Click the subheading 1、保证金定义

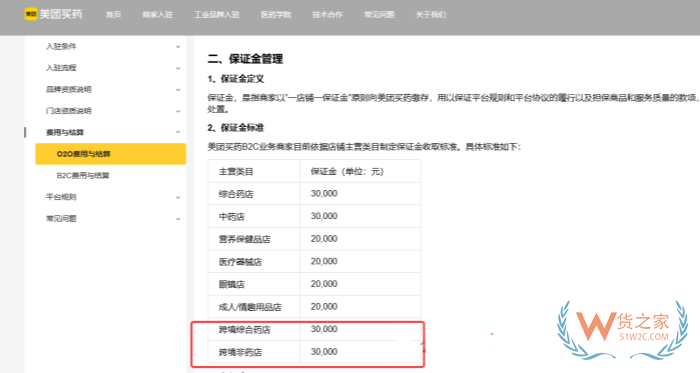[x=235, y=79]
